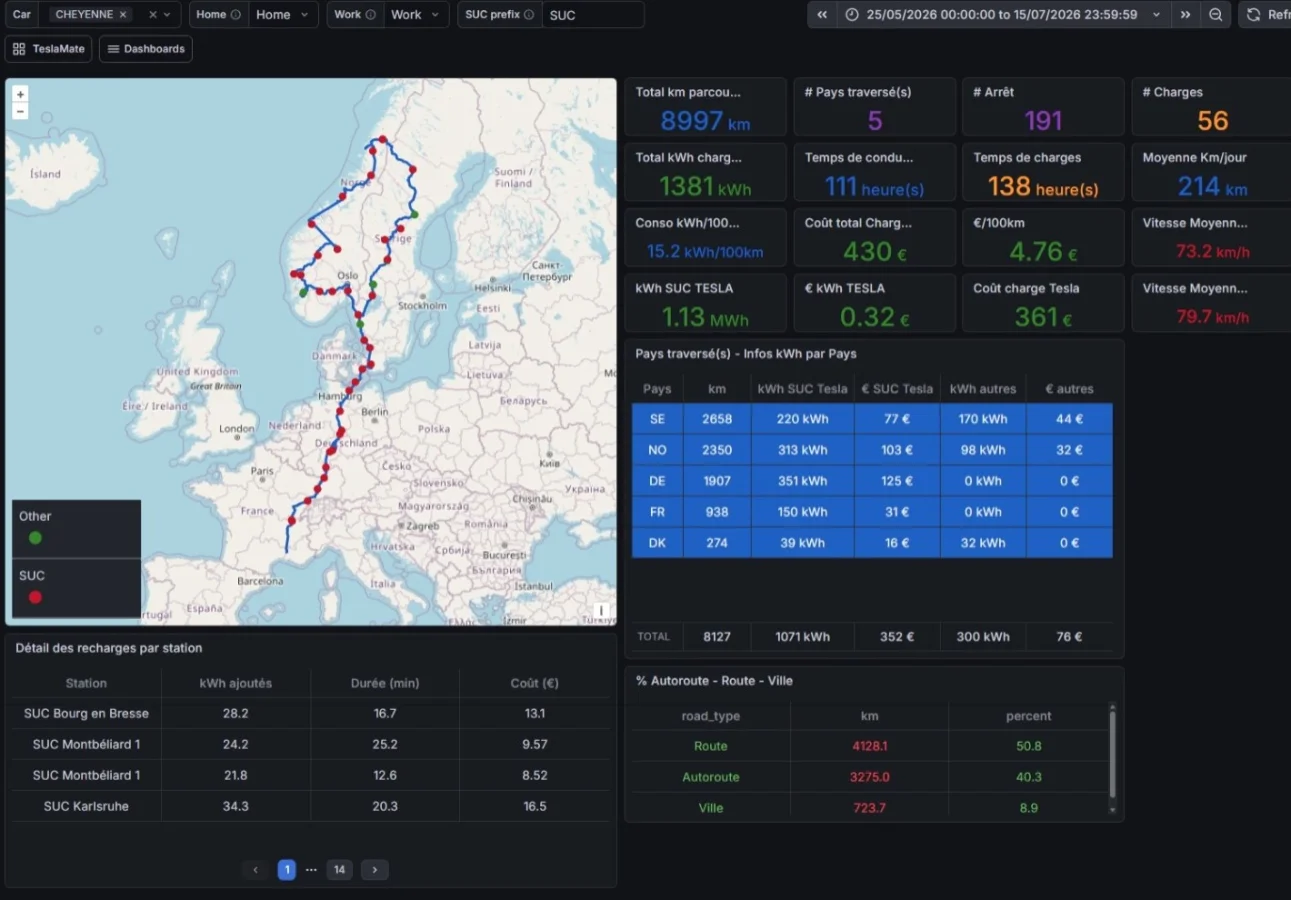Open the Work geofence dropdown
The width and height of the screenshot is (1291, 900).
pos(416,15)
